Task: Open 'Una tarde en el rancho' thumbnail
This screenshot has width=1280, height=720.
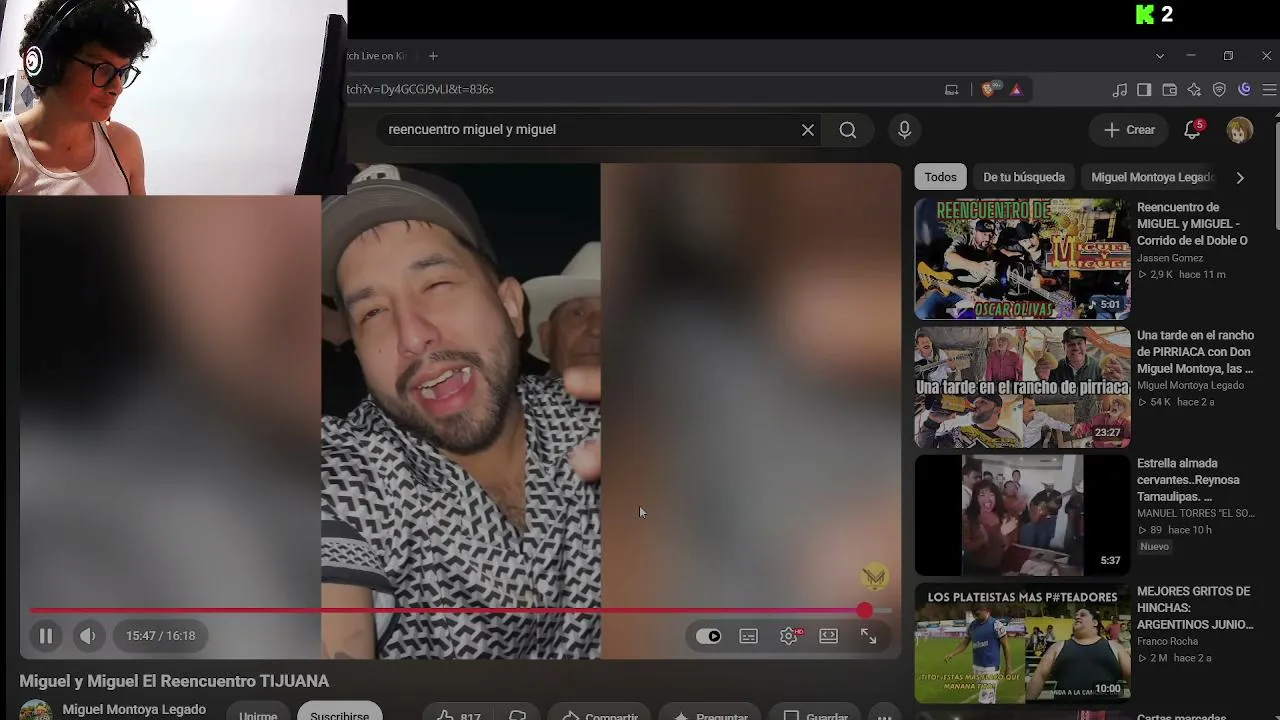Action: click(1022, 387)
